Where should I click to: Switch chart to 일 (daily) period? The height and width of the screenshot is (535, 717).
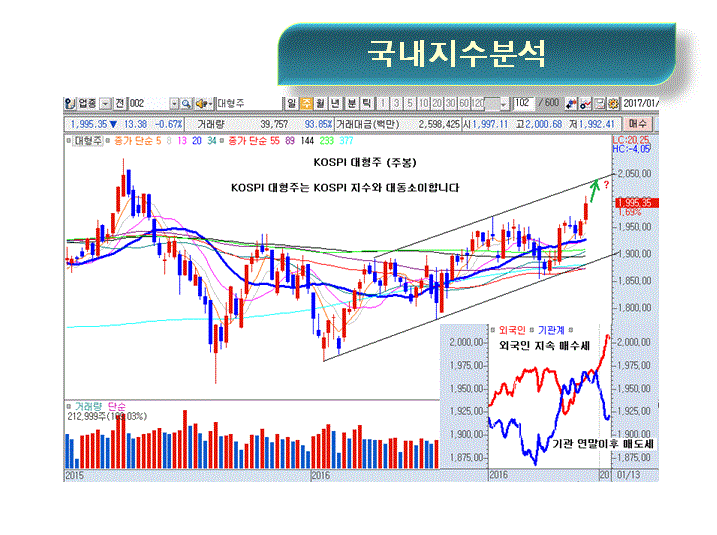[292, 104]
